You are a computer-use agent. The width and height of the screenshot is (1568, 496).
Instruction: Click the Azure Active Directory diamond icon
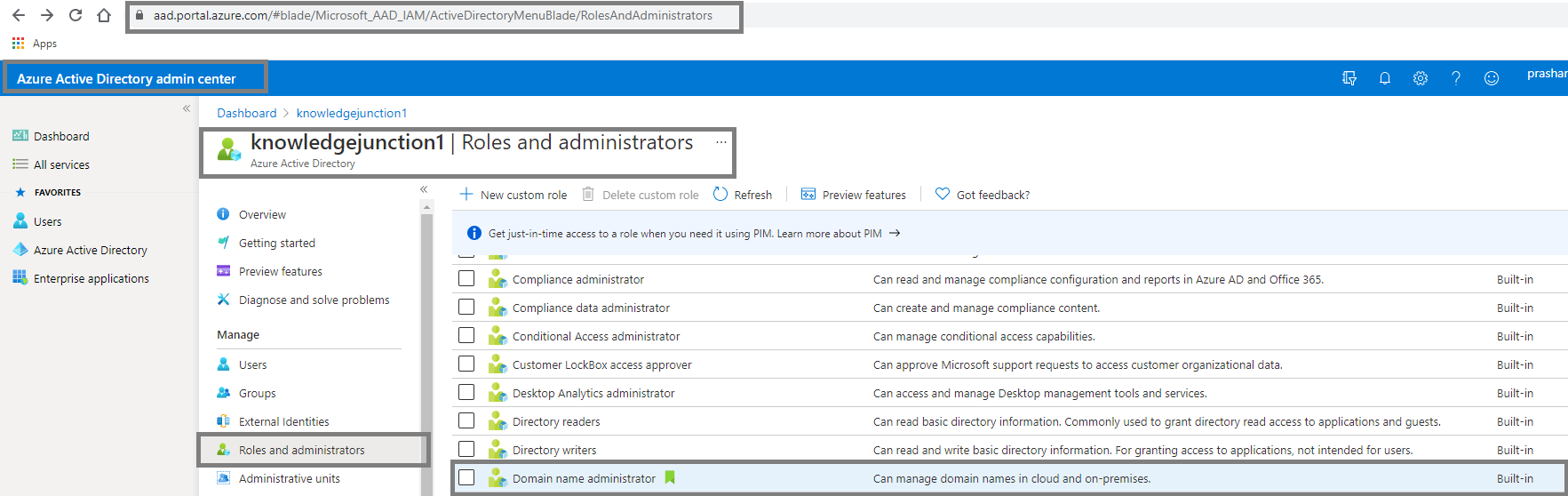[20, 249]
